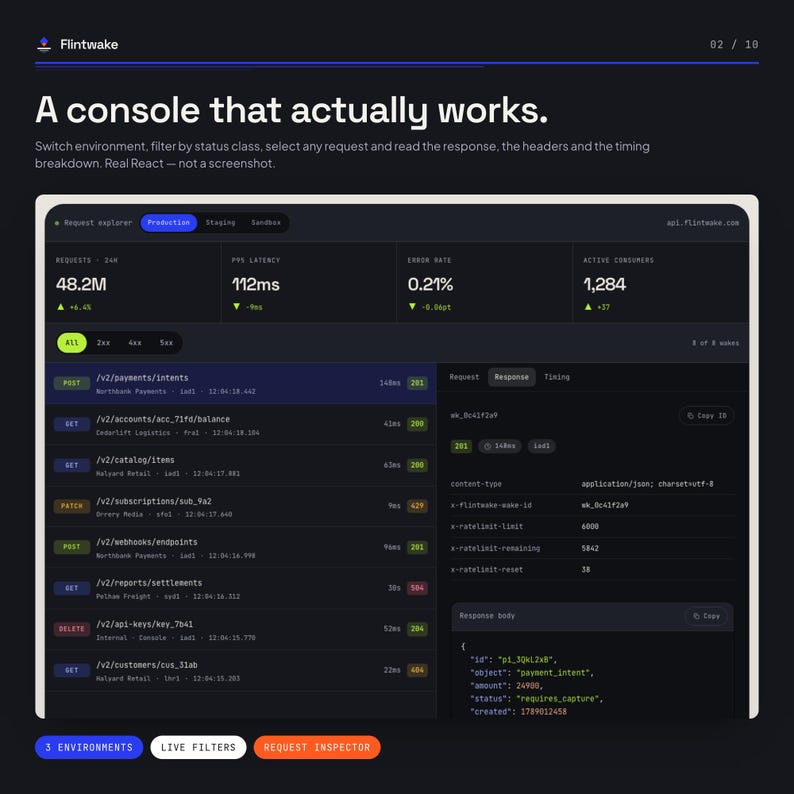794x794 pixels.
Task: Click the up arrow beside +6.4%
Action: pos(61,306)
